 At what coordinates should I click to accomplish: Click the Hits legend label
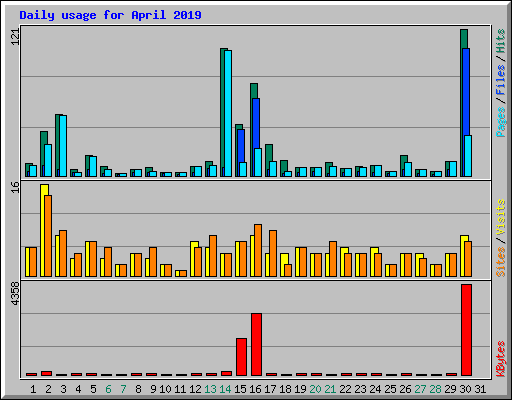(500, 41)
